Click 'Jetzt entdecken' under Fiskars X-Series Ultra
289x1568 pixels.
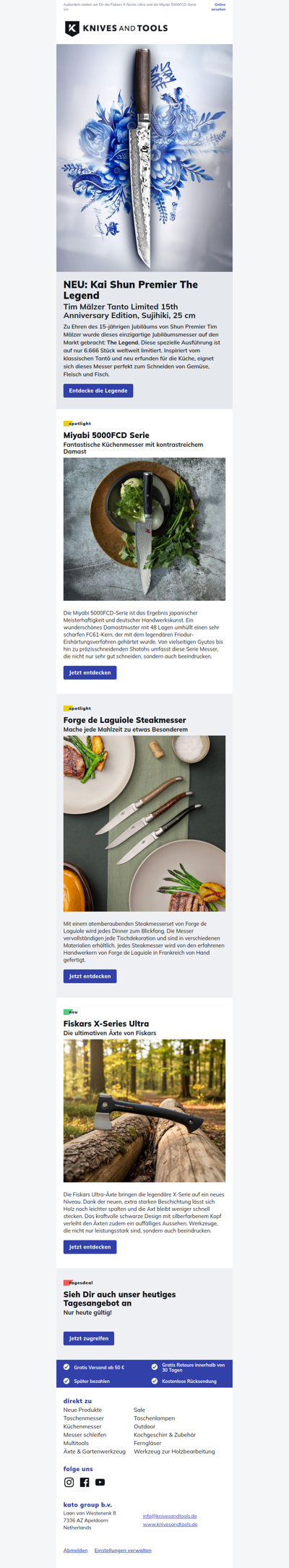[90, 1247]
